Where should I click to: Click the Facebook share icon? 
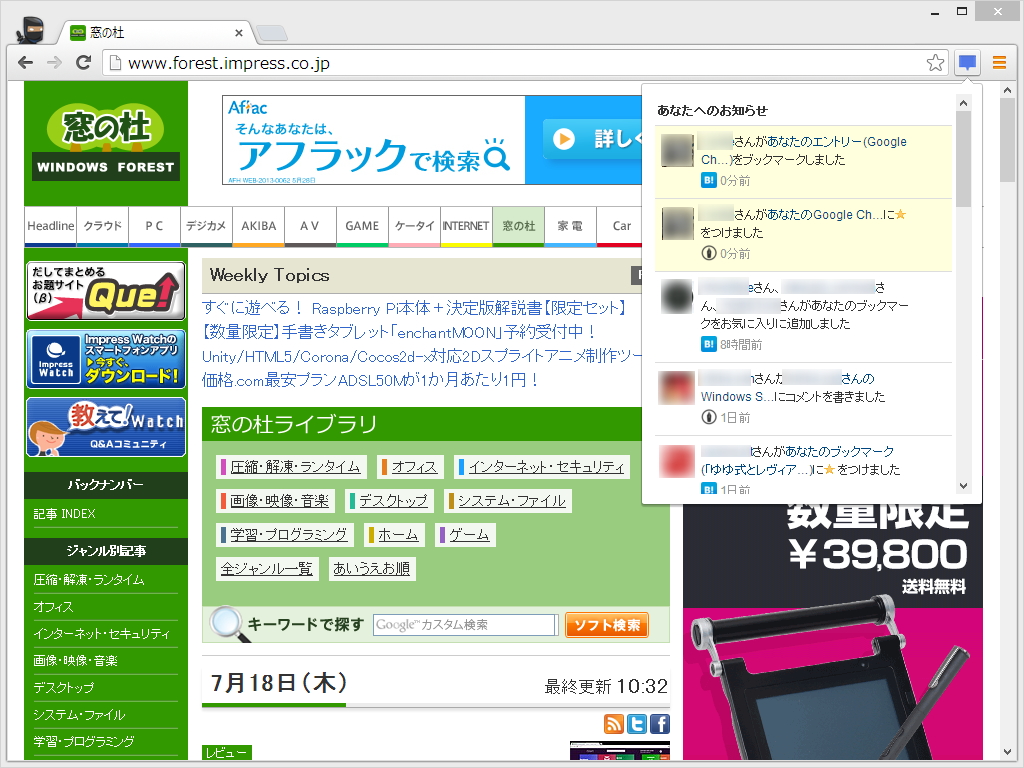[x=659, y=723]
